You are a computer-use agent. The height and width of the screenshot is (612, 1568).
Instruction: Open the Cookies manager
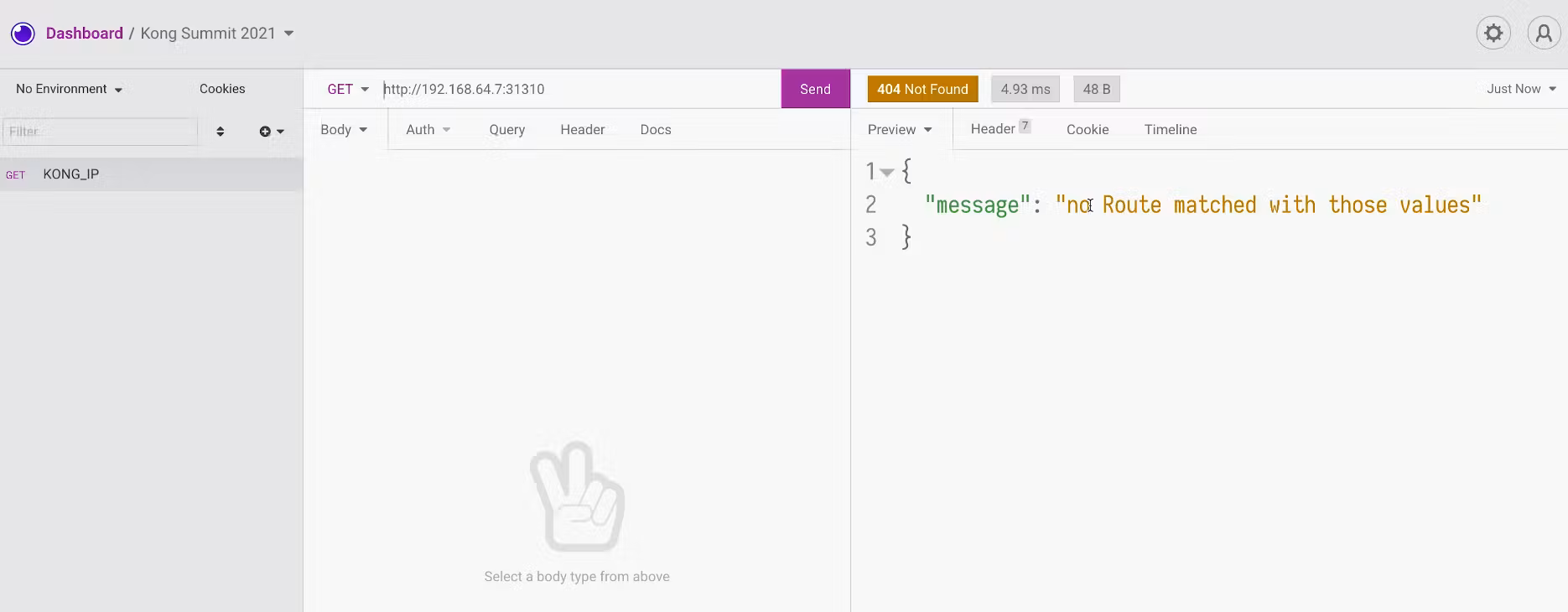222,90
